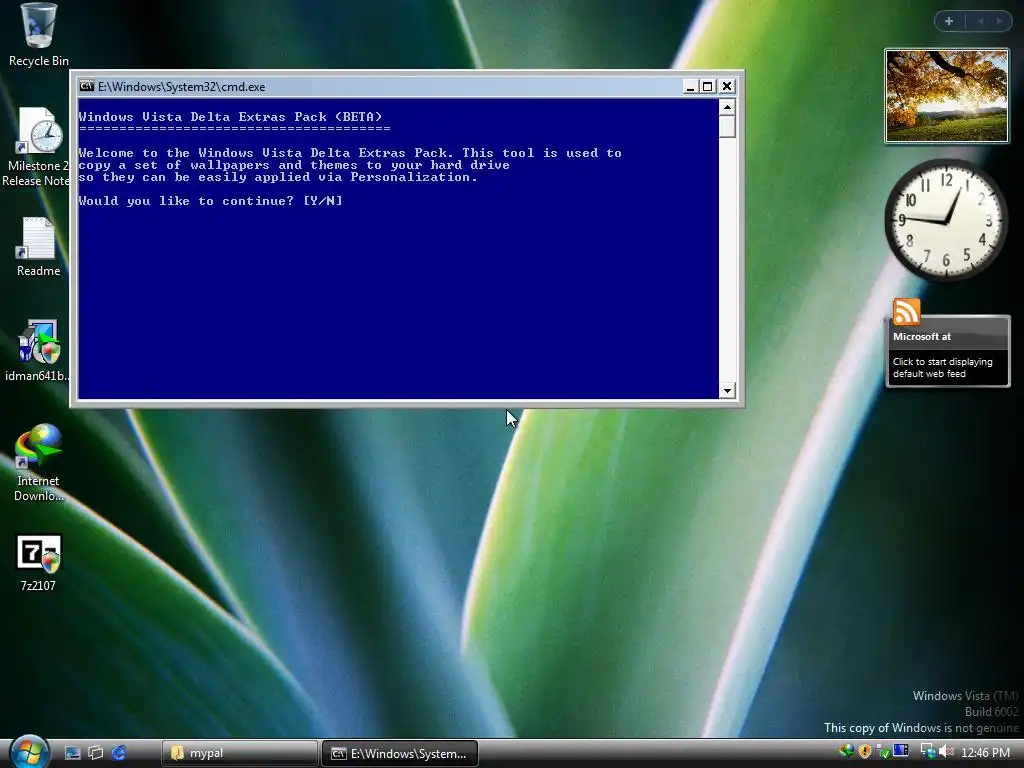
Task: Select Internet Download Manager desktop shortcut
Action: click(x=38, y=463)
